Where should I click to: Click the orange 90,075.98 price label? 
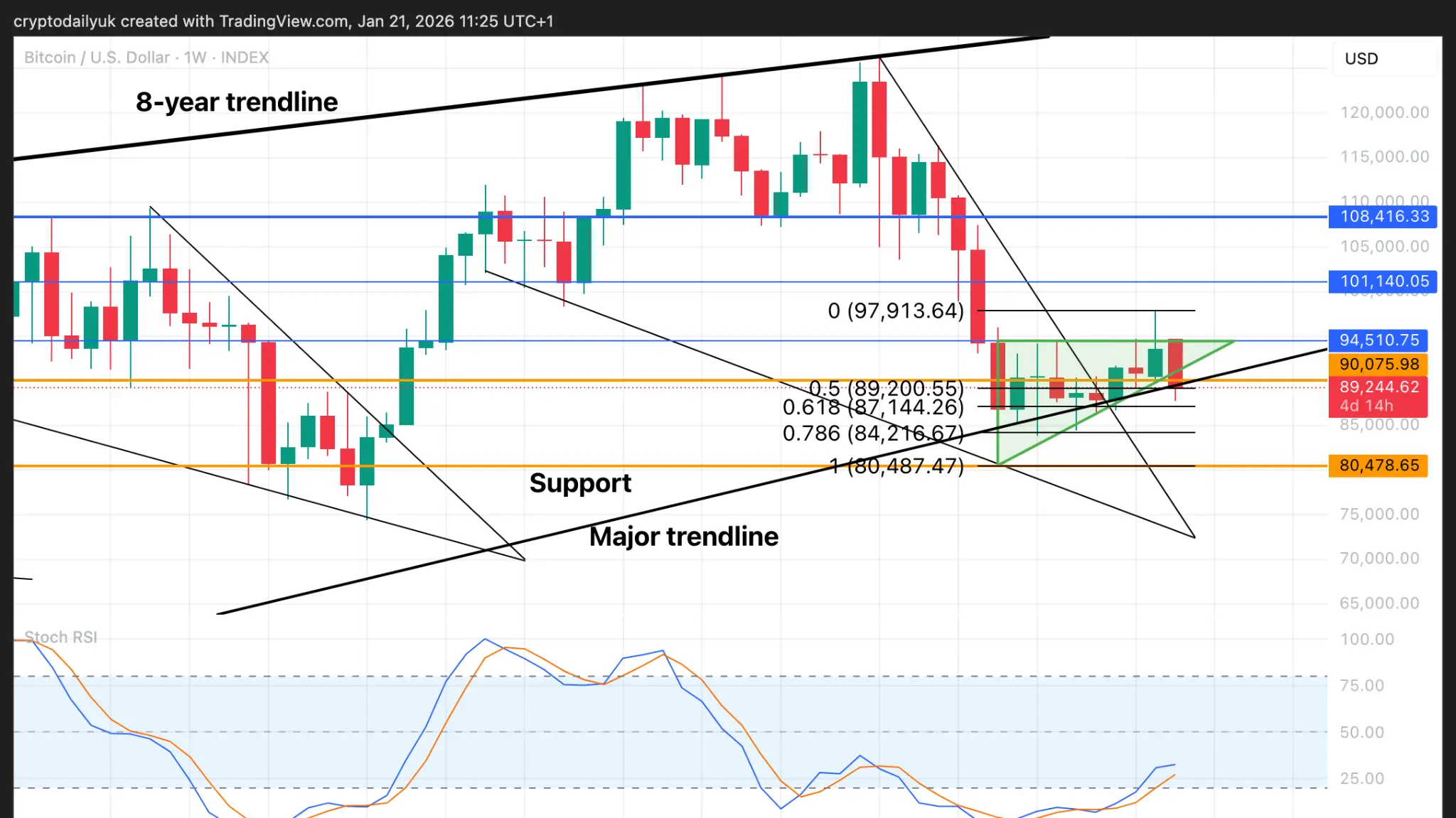(1379, 365)
